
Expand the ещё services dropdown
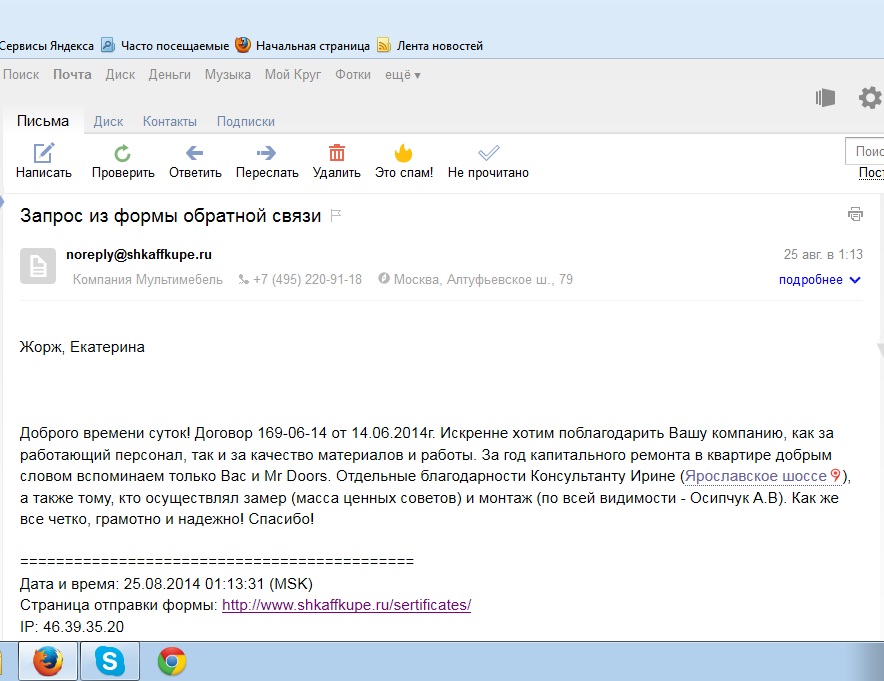tap(403, 75)
